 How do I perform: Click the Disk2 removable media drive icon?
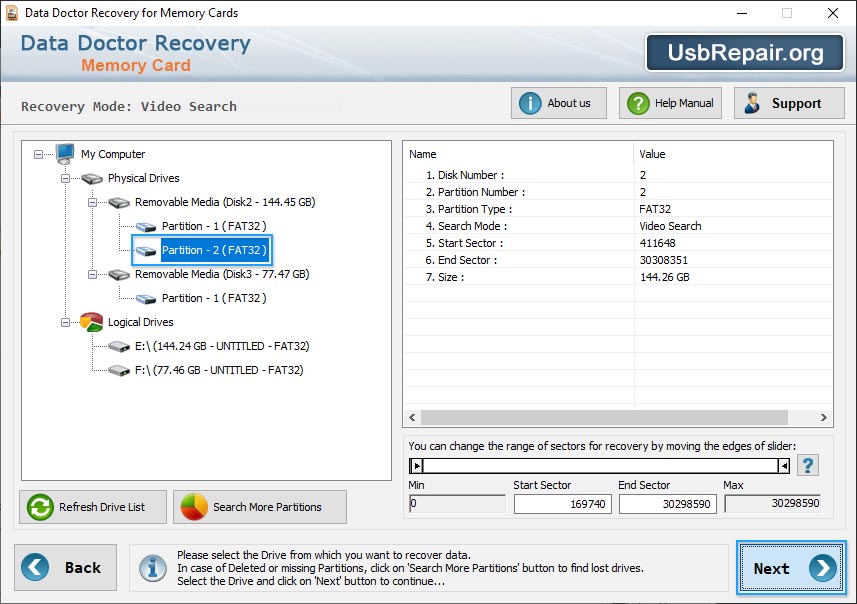(119, 202)
